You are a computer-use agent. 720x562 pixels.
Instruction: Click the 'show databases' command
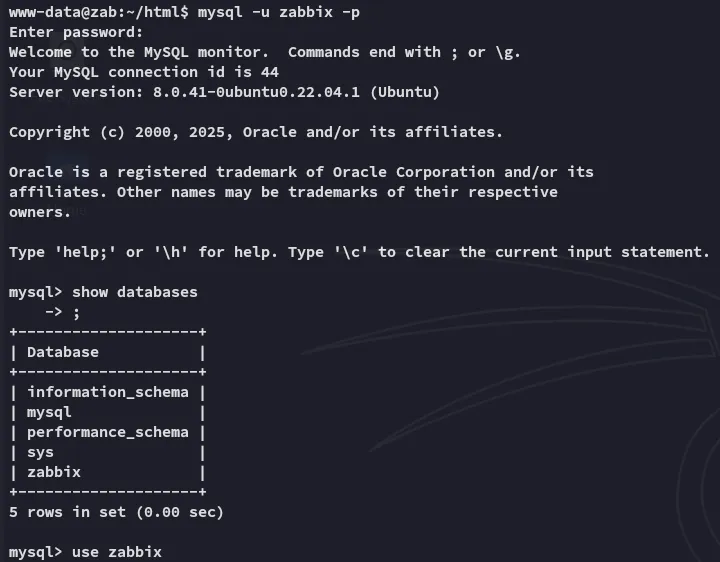pyautogui.click(x=135, y=292)
